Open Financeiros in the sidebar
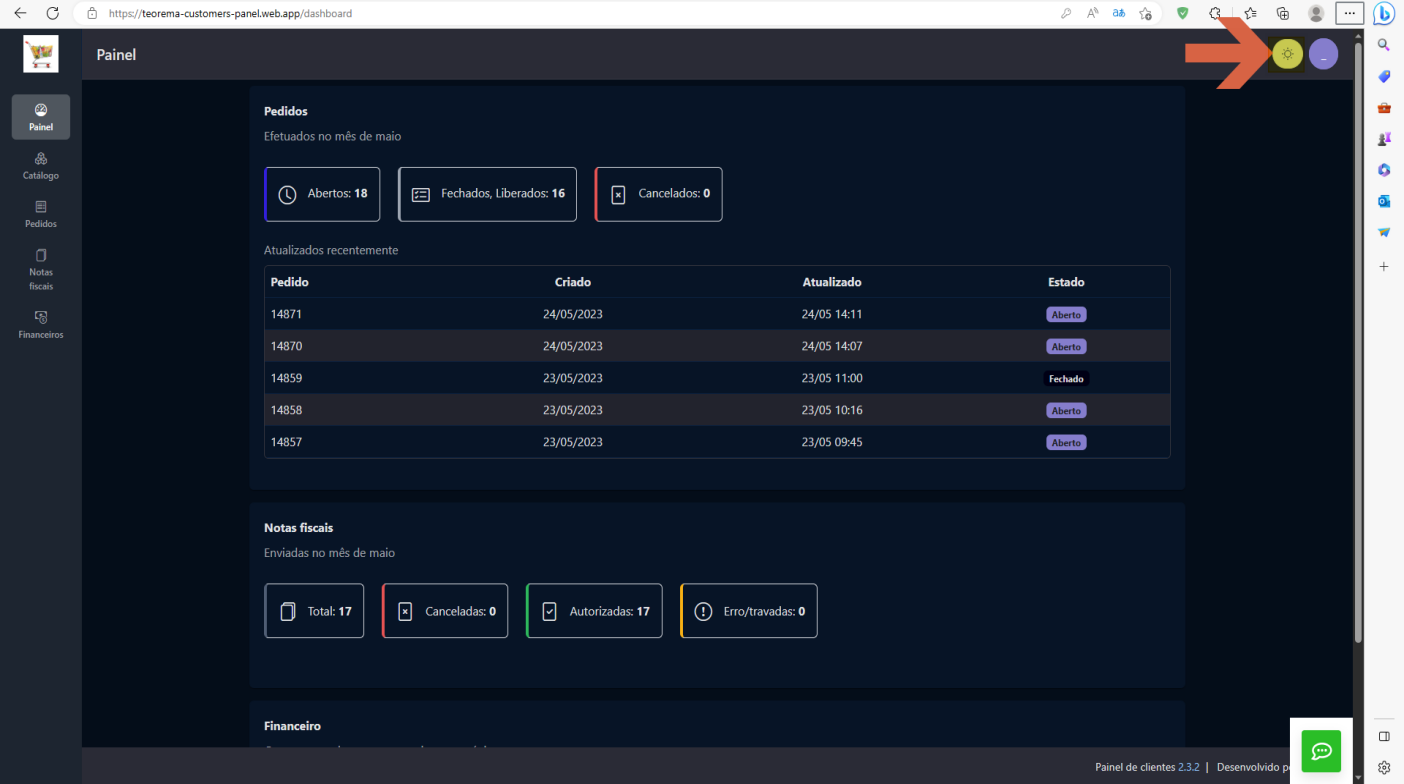This screenshot has width=1404, height=784. (x=41, y=325)
